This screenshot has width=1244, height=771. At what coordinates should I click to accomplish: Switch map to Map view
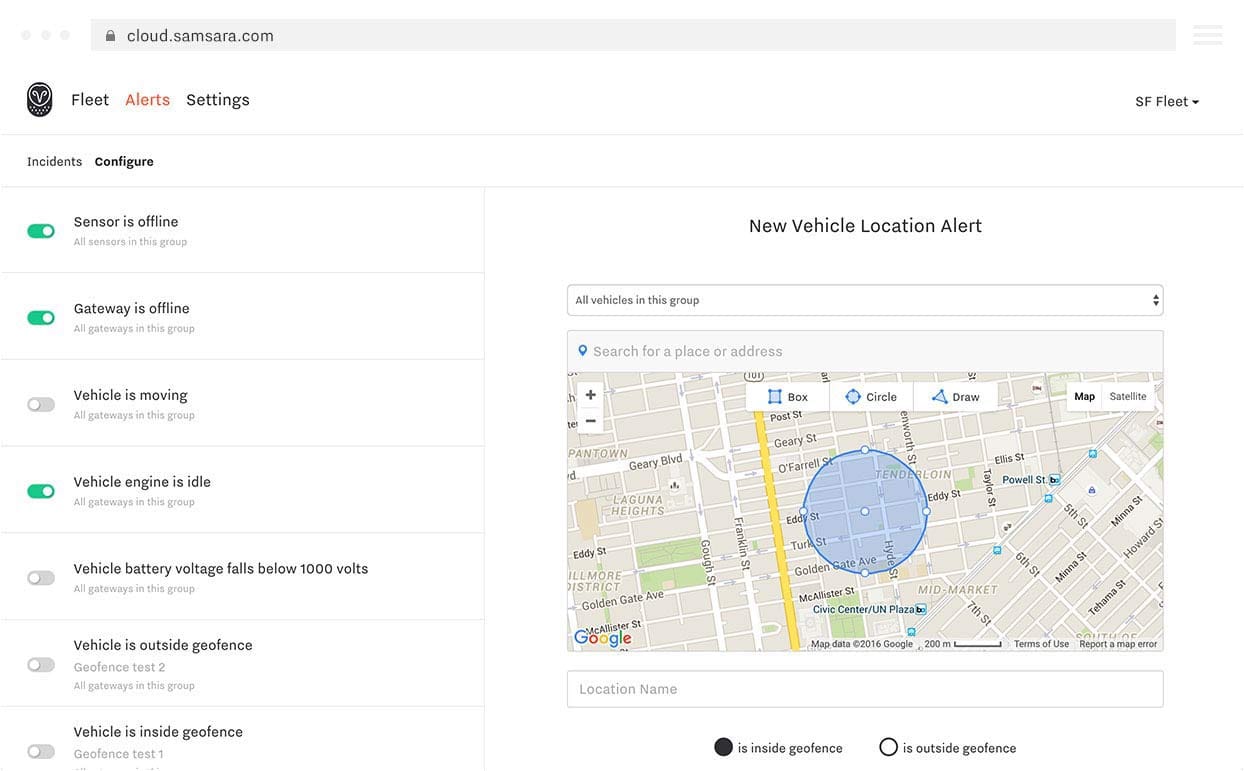[x=1084, y=397]
